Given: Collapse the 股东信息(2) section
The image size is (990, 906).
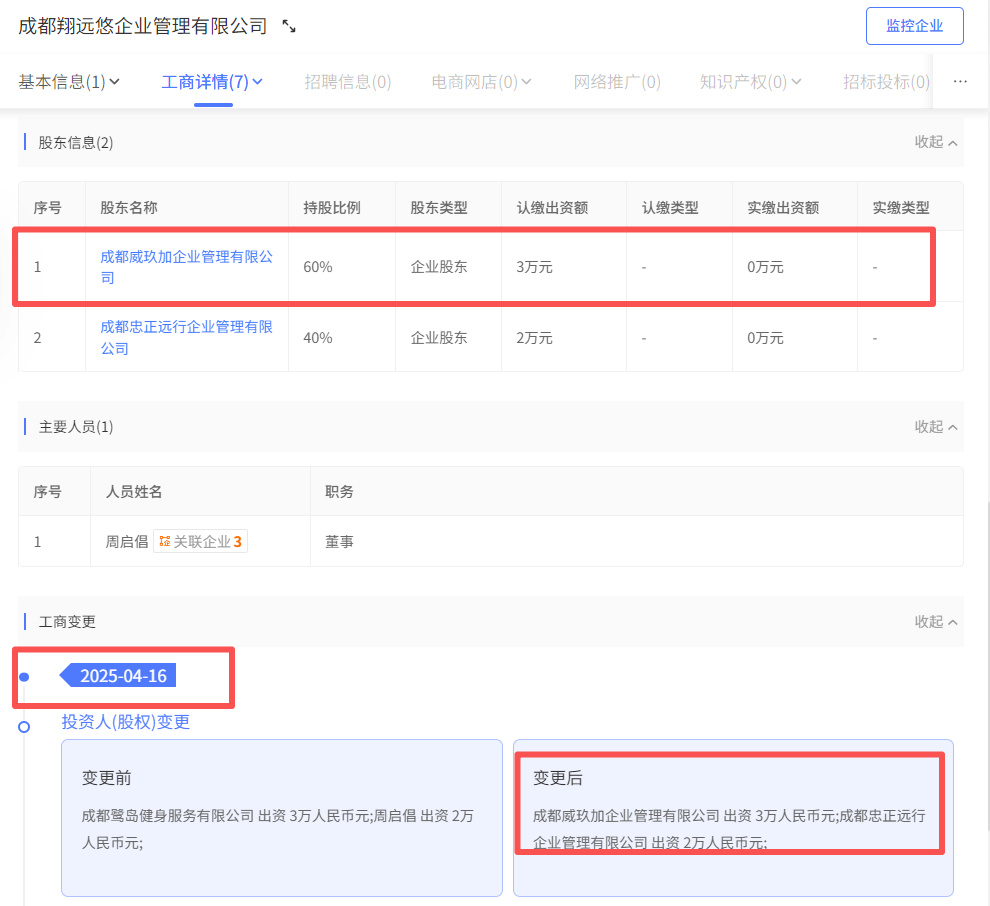Looking at the screenshot, I should tap(936, 142).
